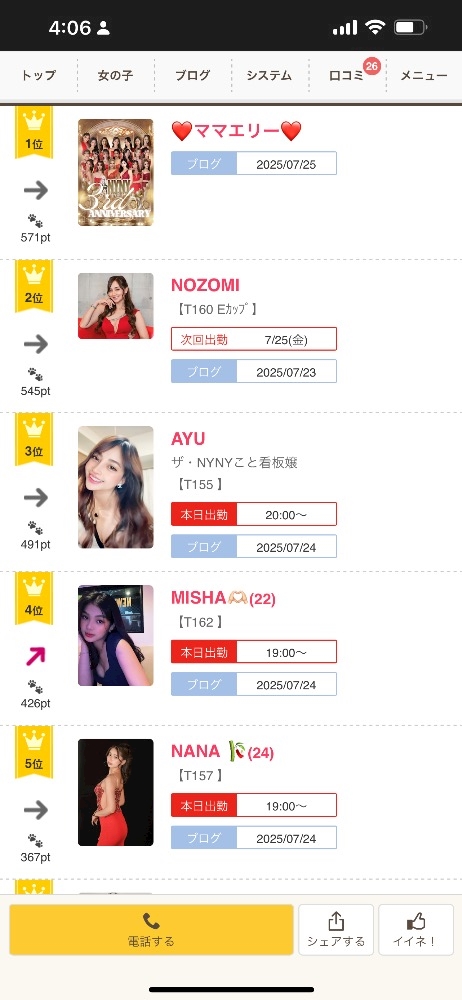This screenshot has height=1000, width=462.
Task: Open MISHA's profile thumbnail photo
Action: coord(116,635)
